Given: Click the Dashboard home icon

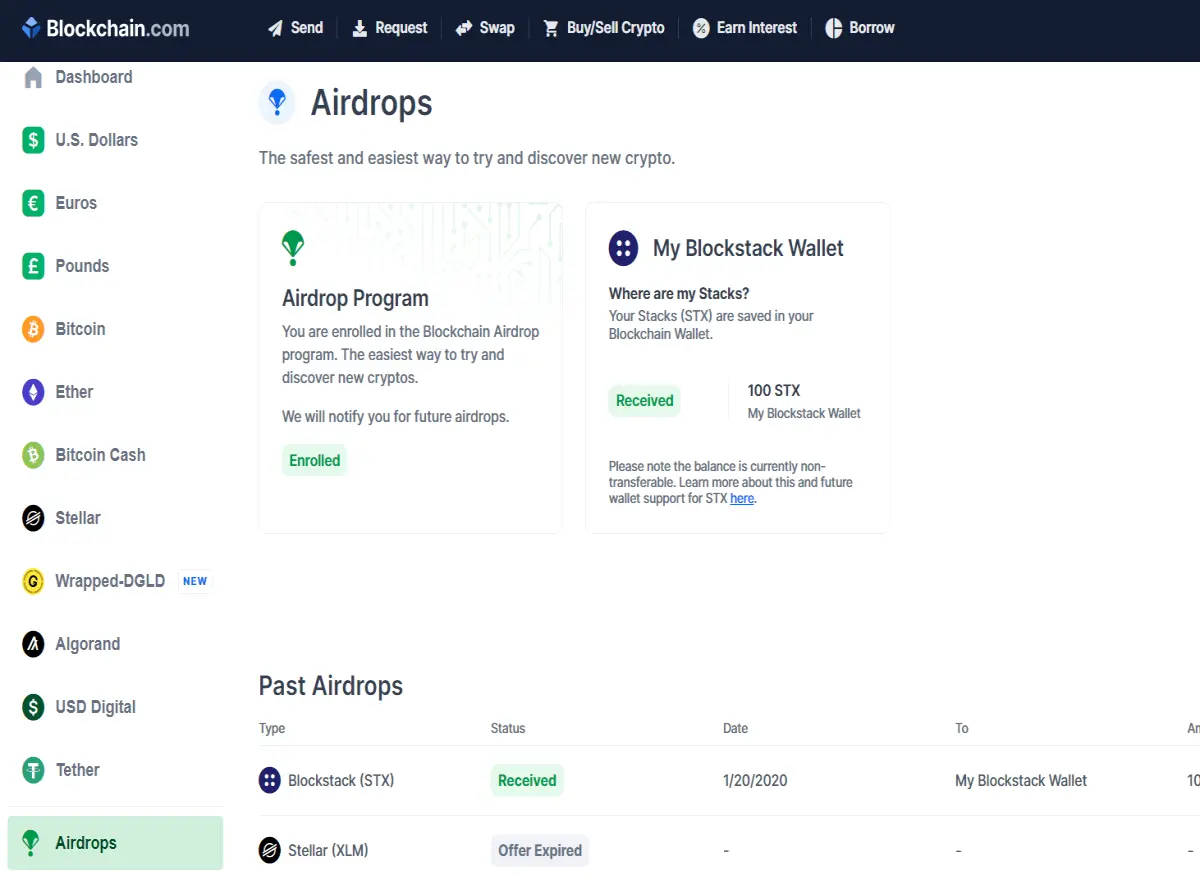Looking at the screenshot, I should [33, 77].
